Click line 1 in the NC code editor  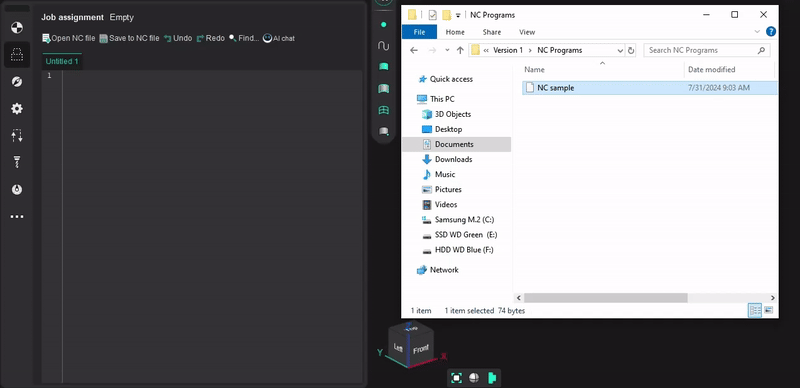tap(212, 76)
